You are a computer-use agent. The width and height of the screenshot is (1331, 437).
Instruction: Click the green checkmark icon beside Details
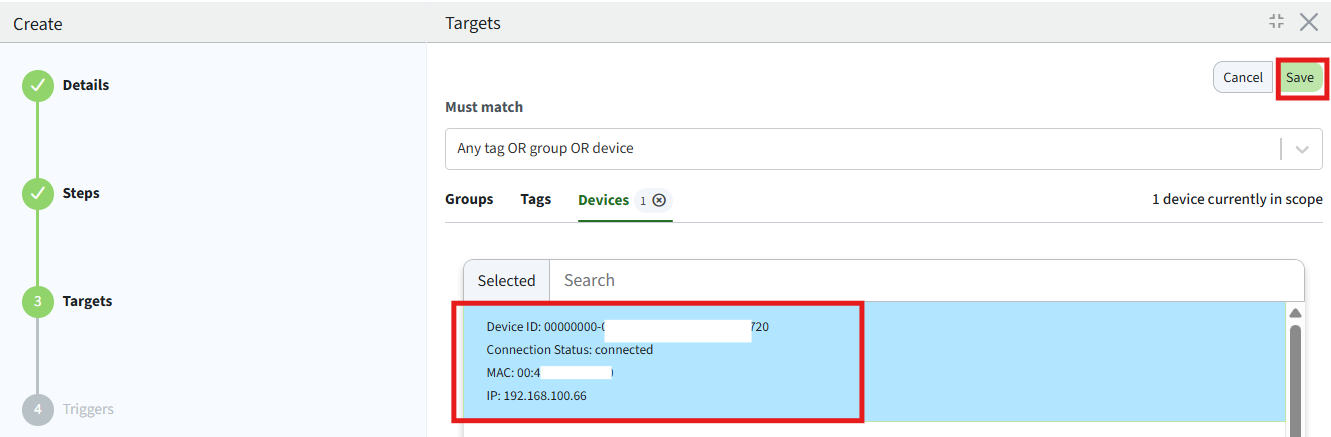(x=38, y=86)
